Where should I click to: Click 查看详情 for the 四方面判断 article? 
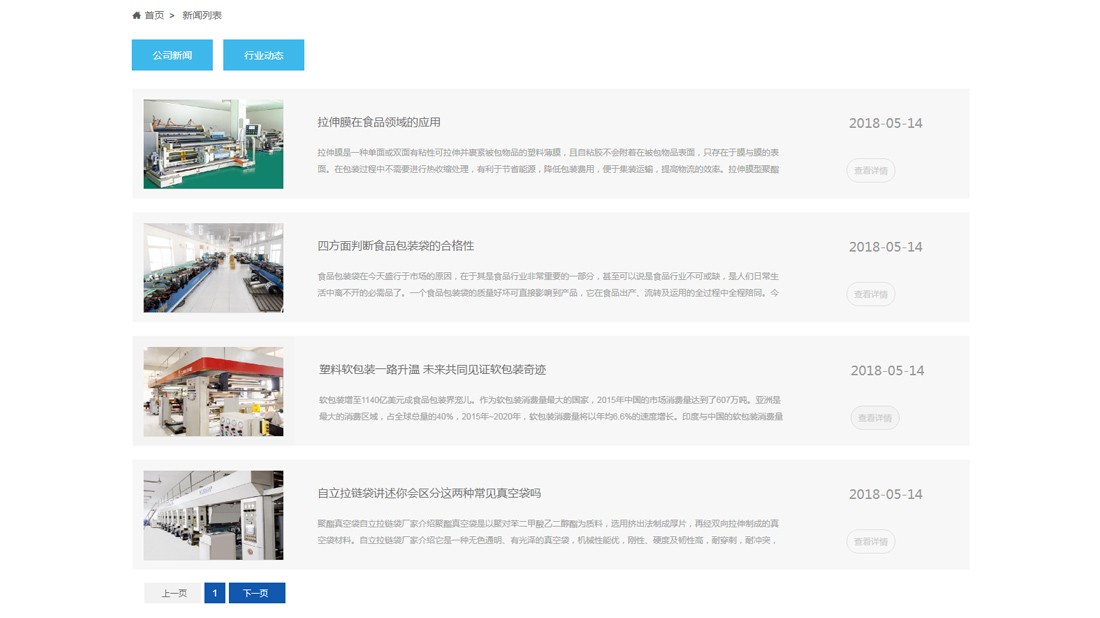pyautogui.click(x=871, y=294)
